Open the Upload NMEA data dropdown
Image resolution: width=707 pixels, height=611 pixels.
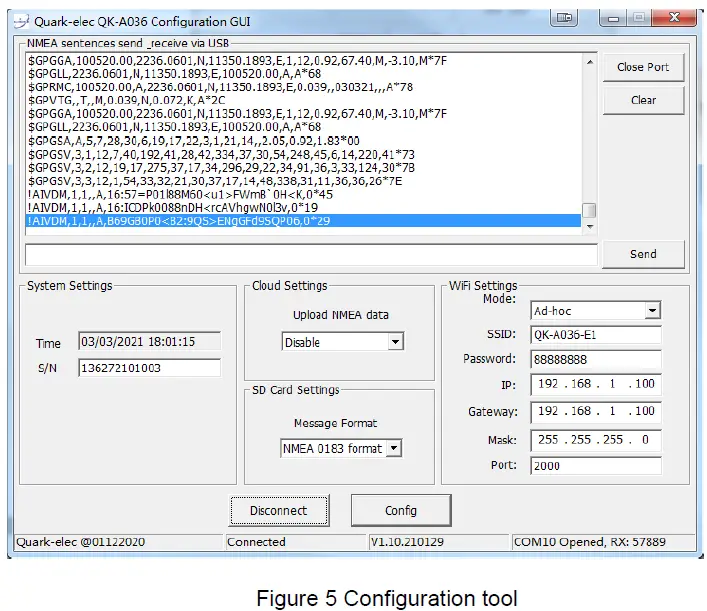(395, 342)
